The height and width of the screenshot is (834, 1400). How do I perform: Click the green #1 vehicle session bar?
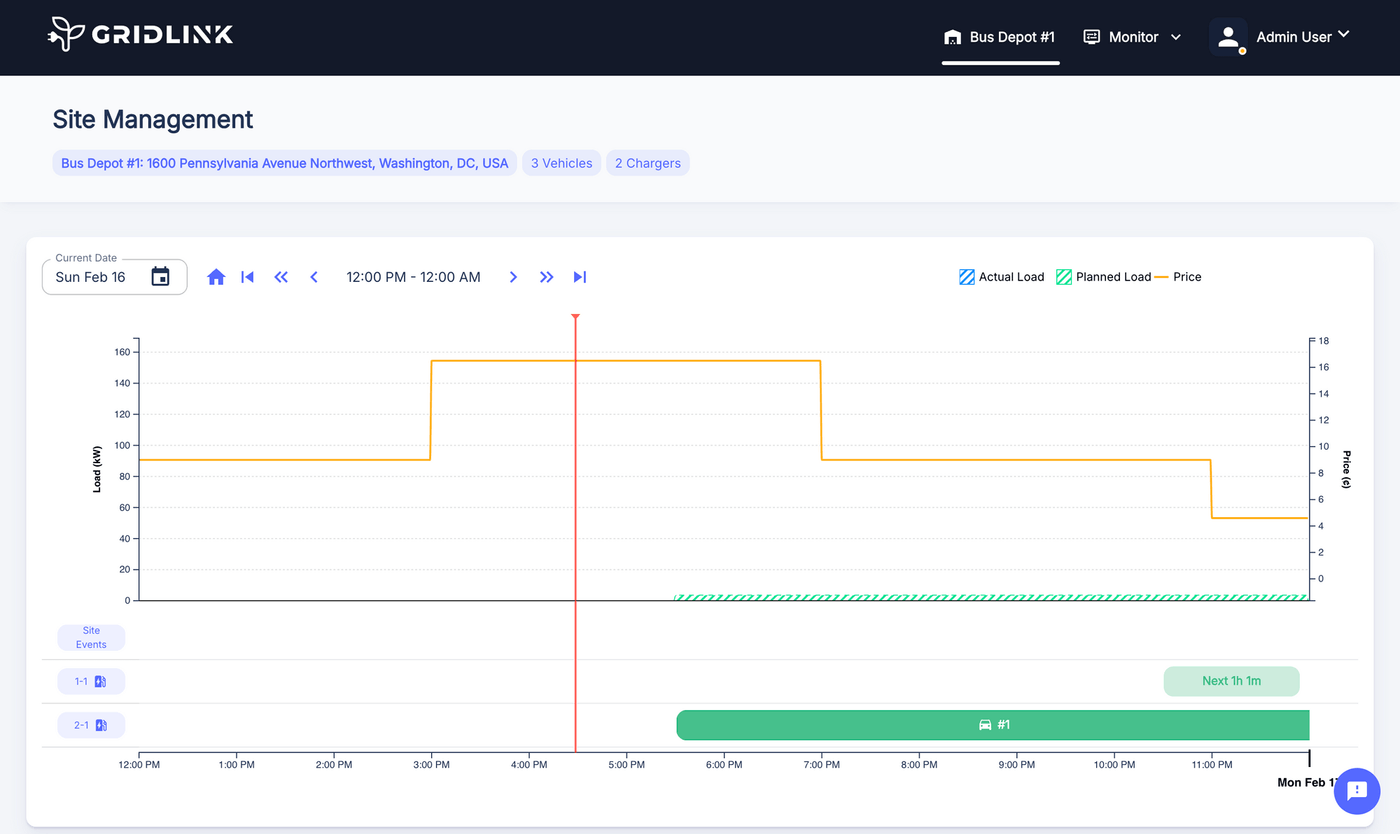tap(993, 725)
